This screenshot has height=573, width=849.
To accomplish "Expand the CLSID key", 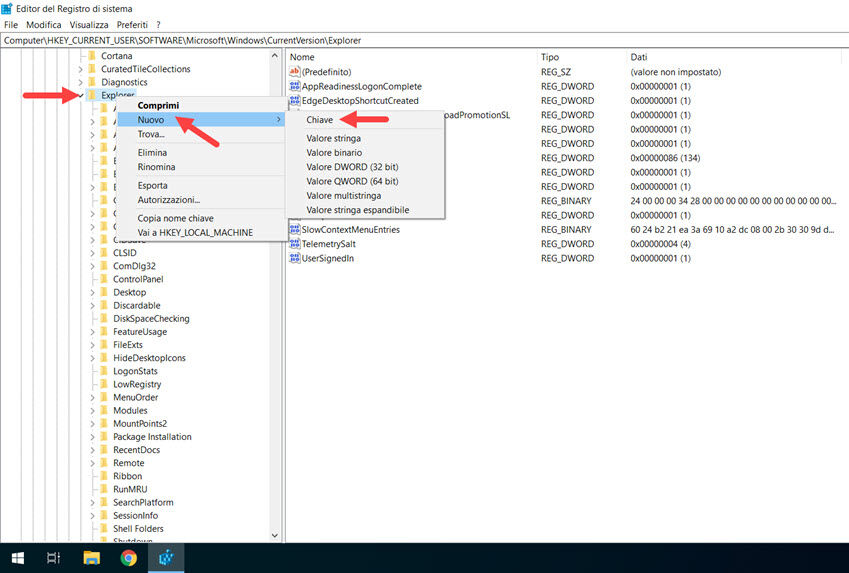I will [92, 252].
